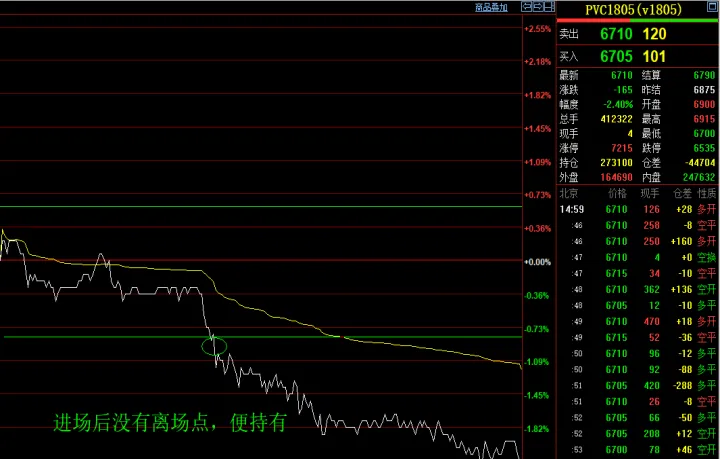The width and height of the screenshot is (720, 459).
Task: Select the 现手 column header in the tick list
Action: coord(649,191)
